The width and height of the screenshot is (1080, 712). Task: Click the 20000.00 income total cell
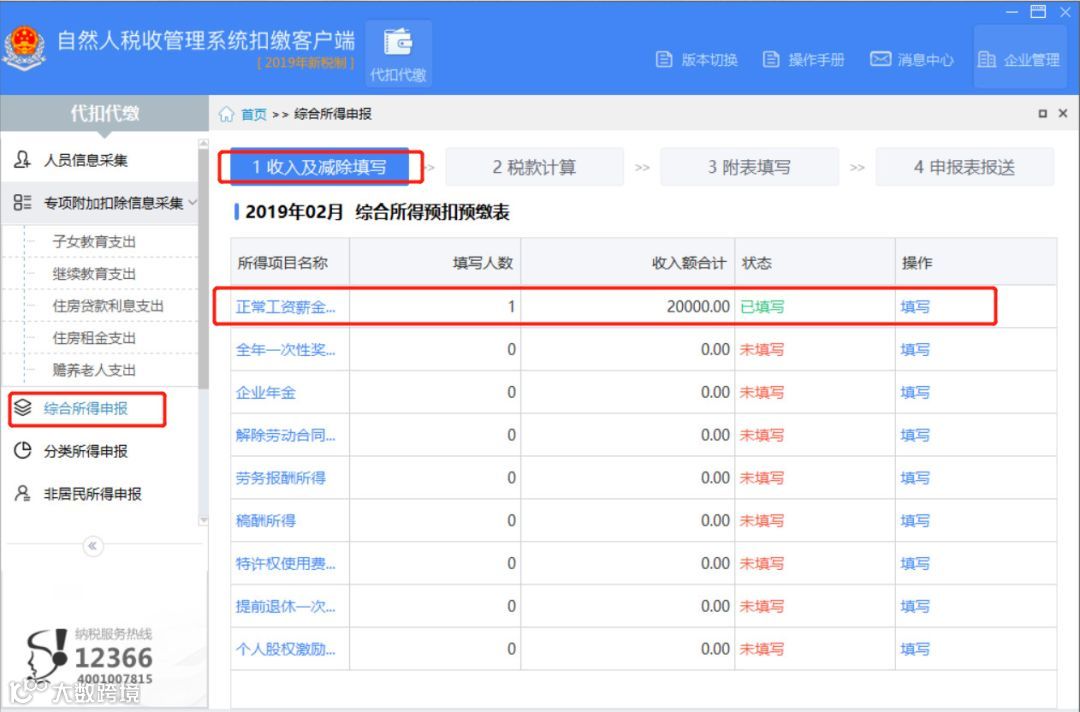627,306
